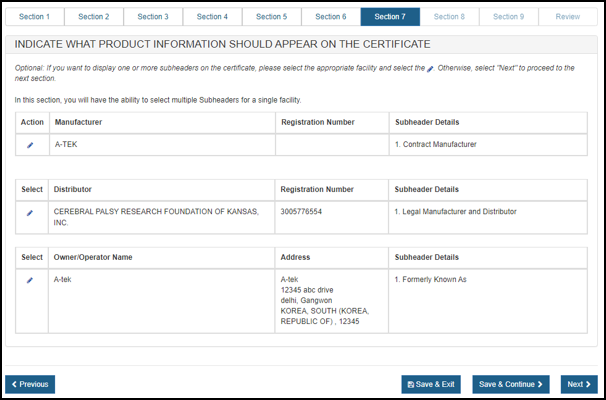Click Save & Continue button
Viewport: 606px width, 400px height.
pos(511,384)
